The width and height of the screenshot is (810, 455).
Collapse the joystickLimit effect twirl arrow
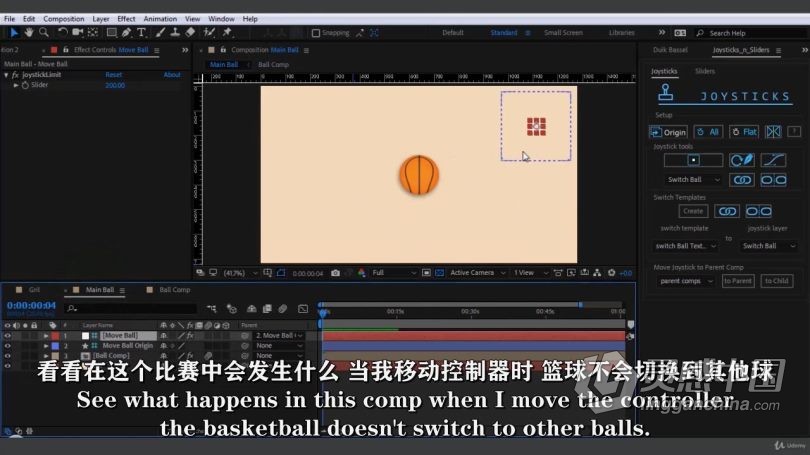point(6,75)
